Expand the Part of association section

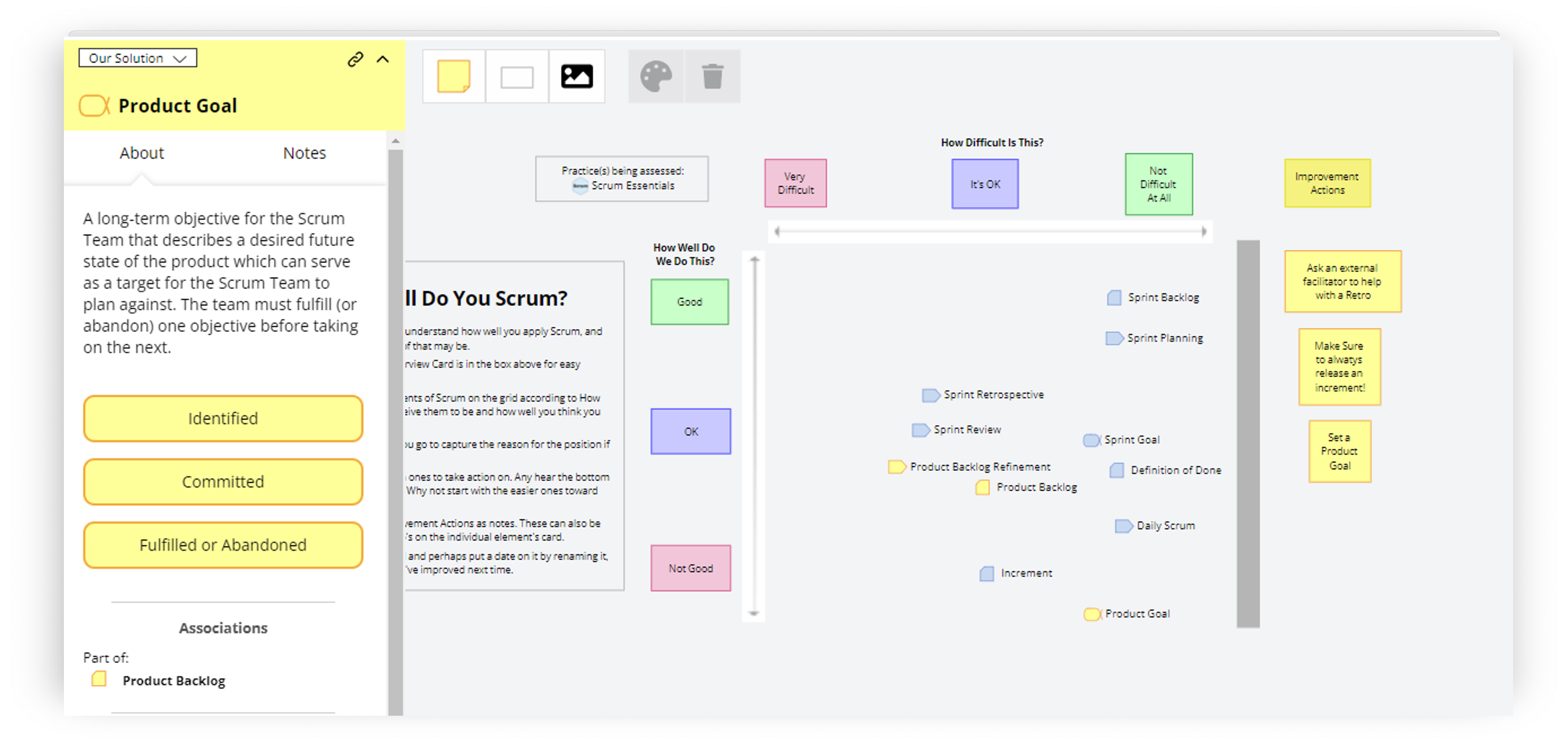106,658
